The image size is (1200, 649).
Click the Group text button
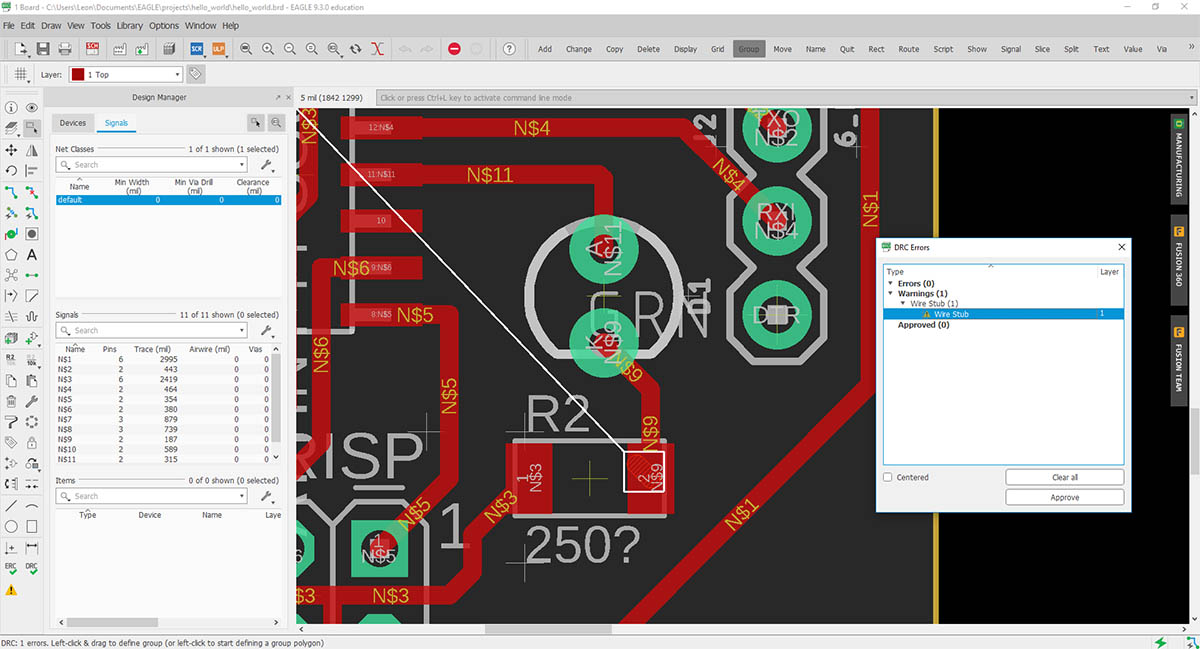pyautogui.click(x=748, y=49)
